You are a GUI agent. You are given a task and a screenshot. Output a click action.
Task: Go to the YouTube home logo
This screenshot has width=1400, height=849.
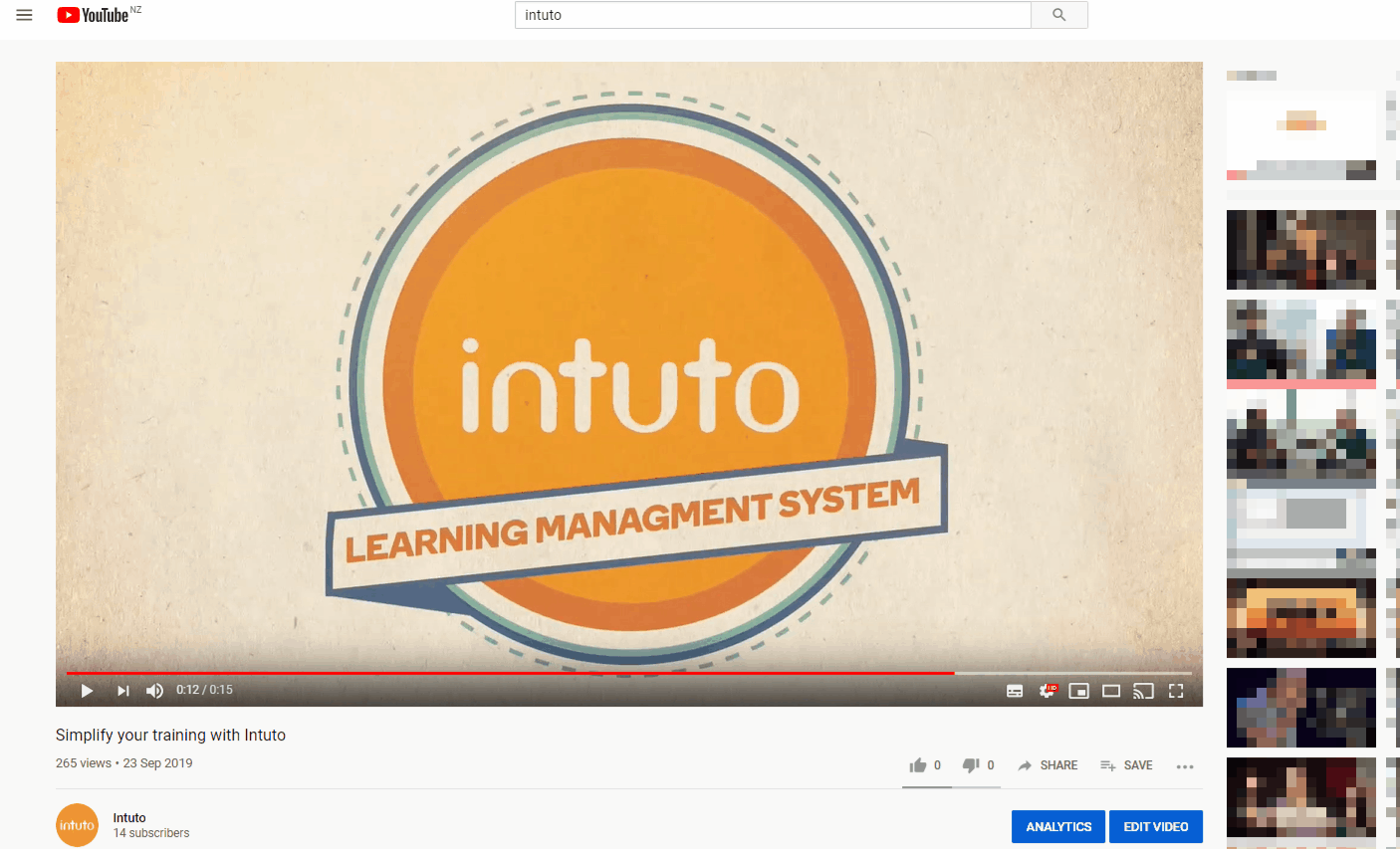(x=93, y=15)
